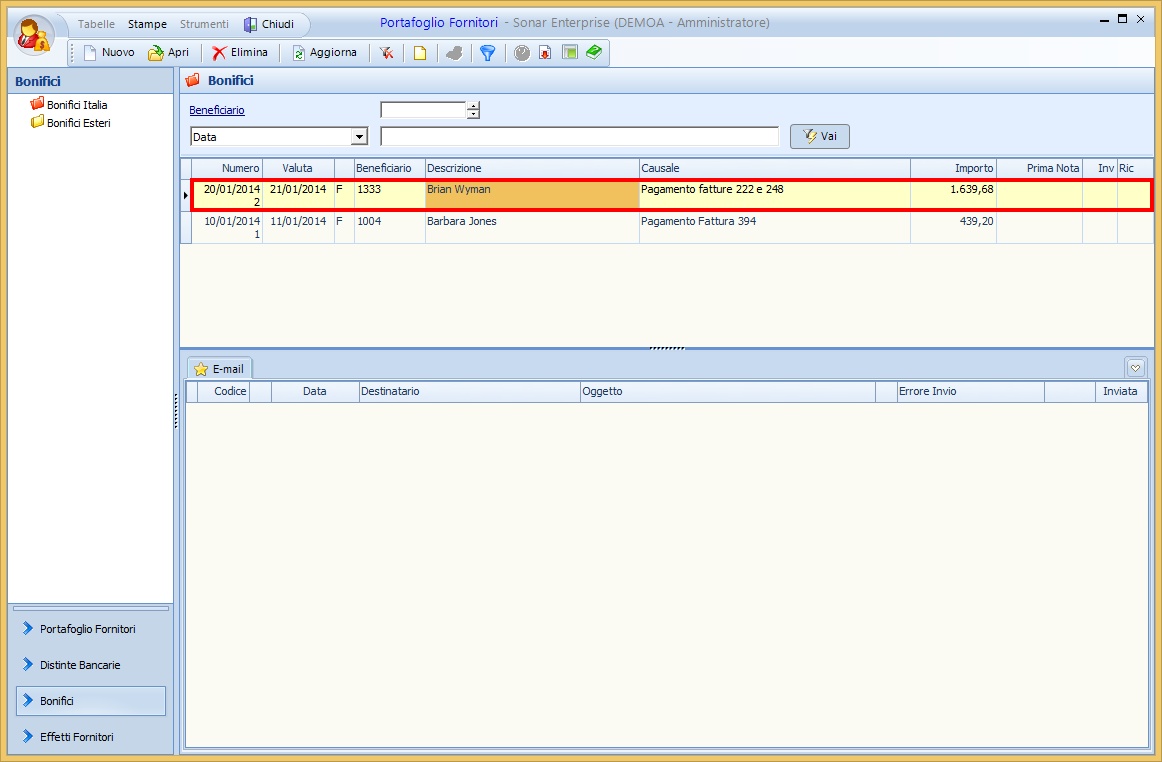Delete the record using Elimina
The image size is (1162, 762).
click(240, 53)
